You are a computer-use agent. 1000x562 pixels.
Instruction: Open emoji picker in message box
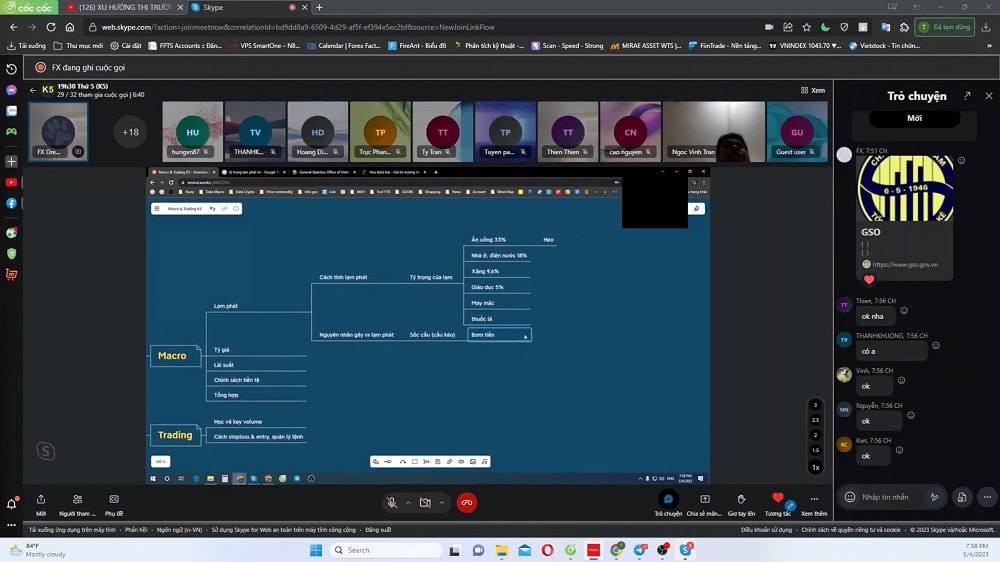tap(849, 497)
